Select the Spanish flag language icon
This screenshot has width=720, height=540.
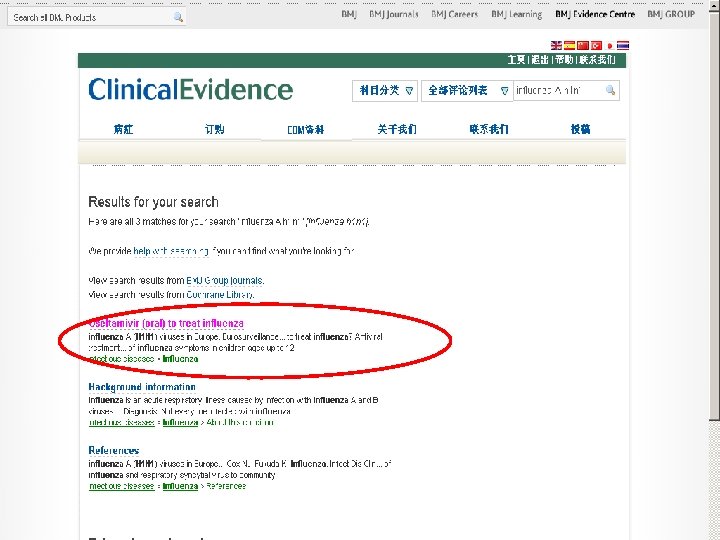point(569,45)
